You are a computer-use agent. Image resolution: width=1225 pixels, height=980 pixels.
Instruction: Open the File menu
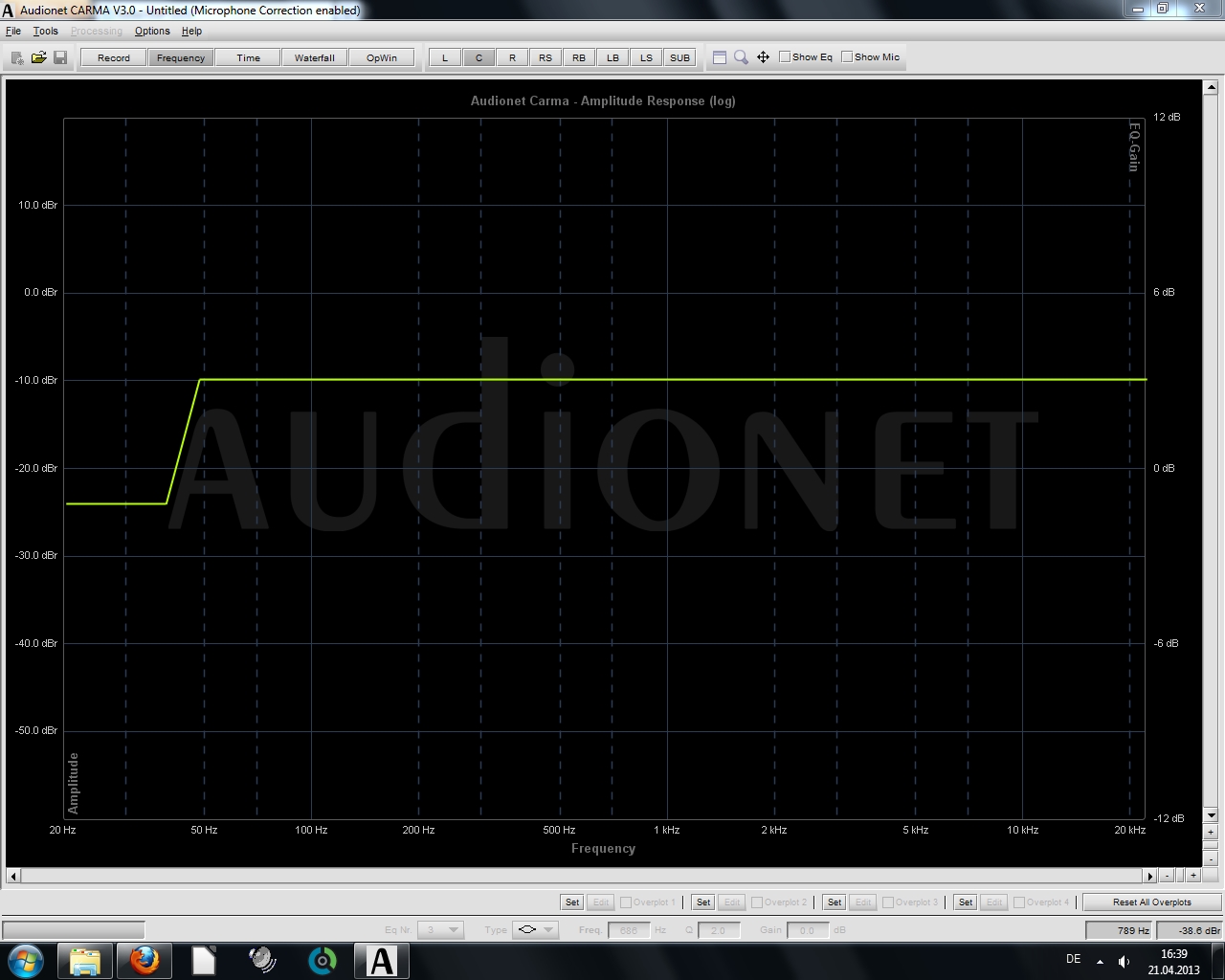pos(13,31)
